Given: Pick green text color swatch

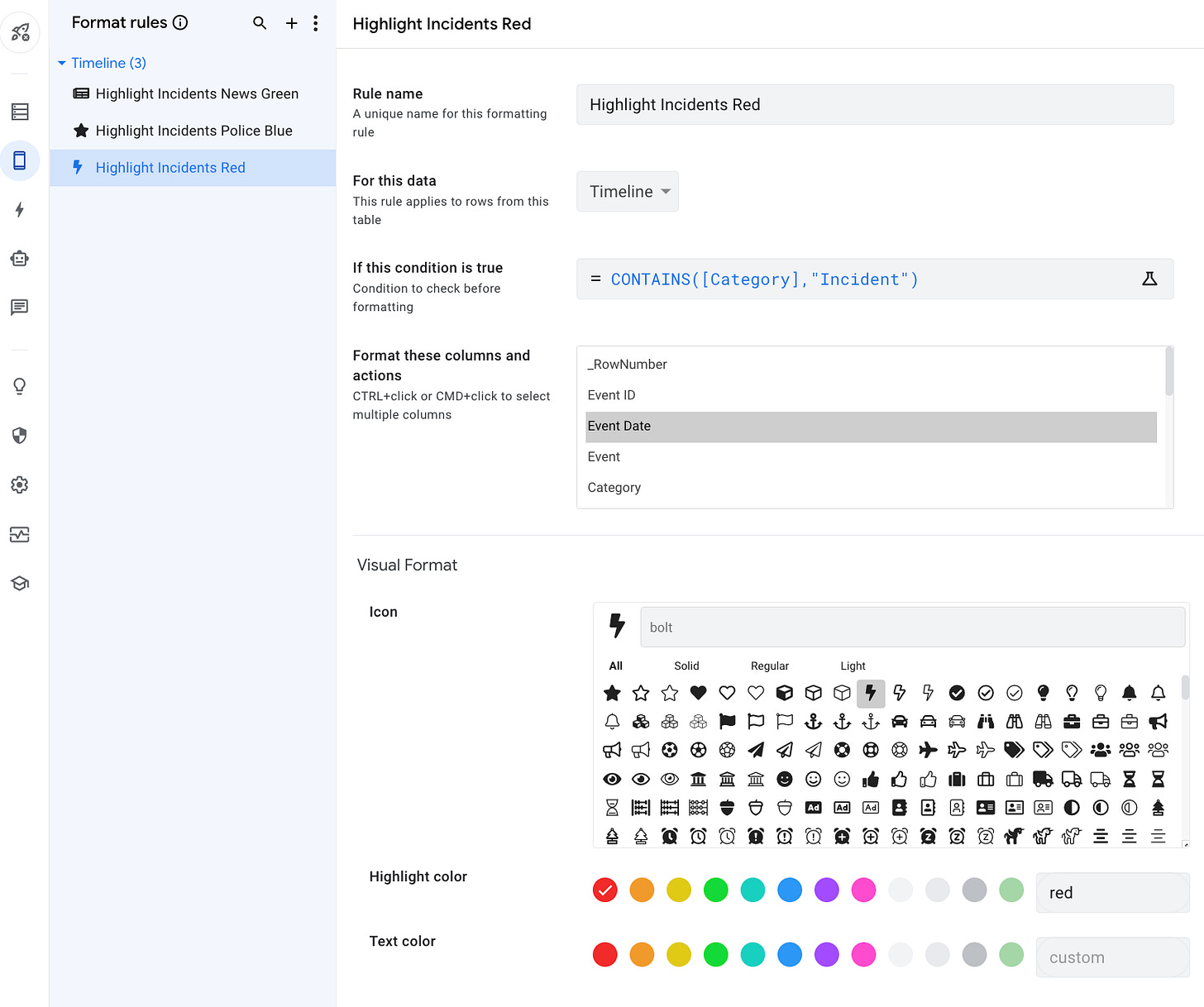Looking at the screenshot, I should 716,954.
